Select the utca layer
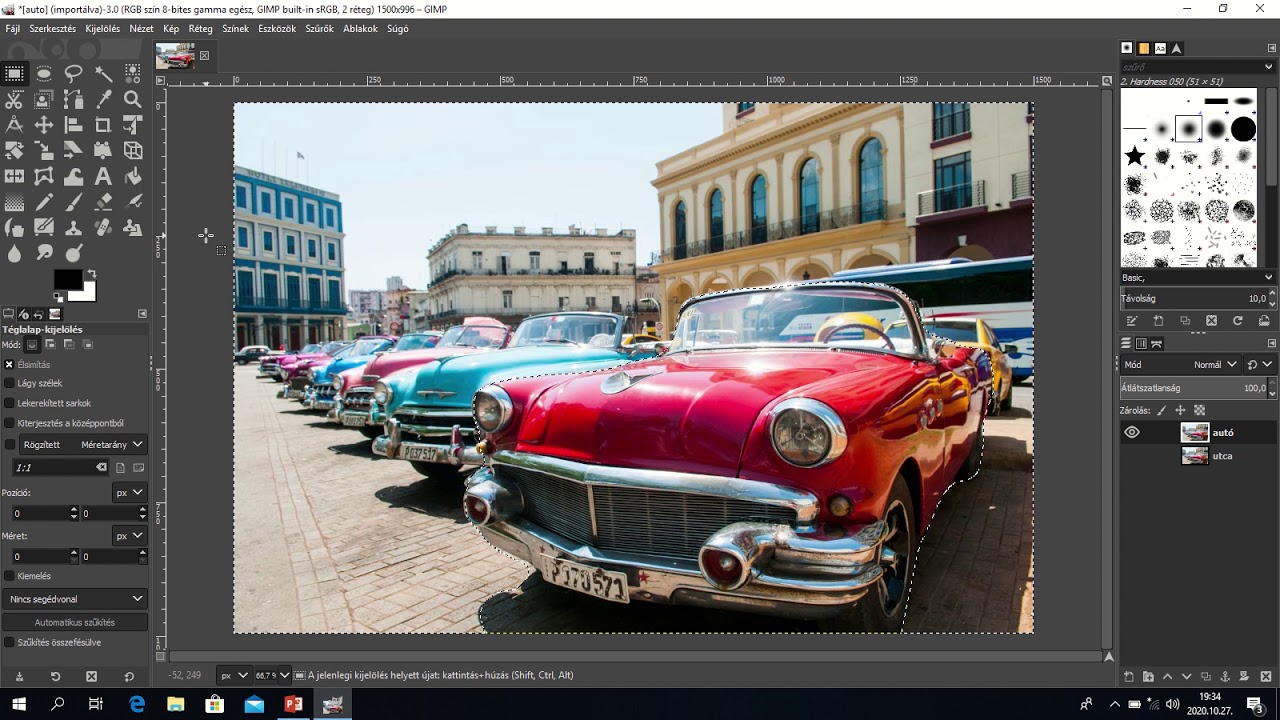Screen dimensions: 1280x720 (x=1198, y=456)
